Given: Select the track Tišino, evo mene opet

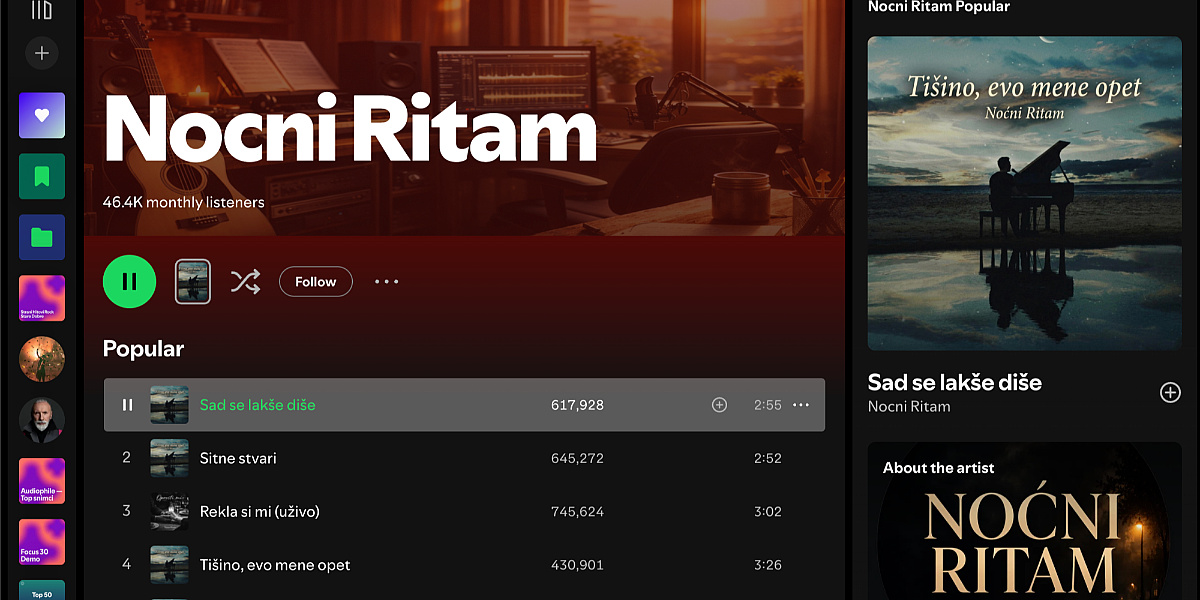Looking at the screenshot, I should click(x=464, y=565).
